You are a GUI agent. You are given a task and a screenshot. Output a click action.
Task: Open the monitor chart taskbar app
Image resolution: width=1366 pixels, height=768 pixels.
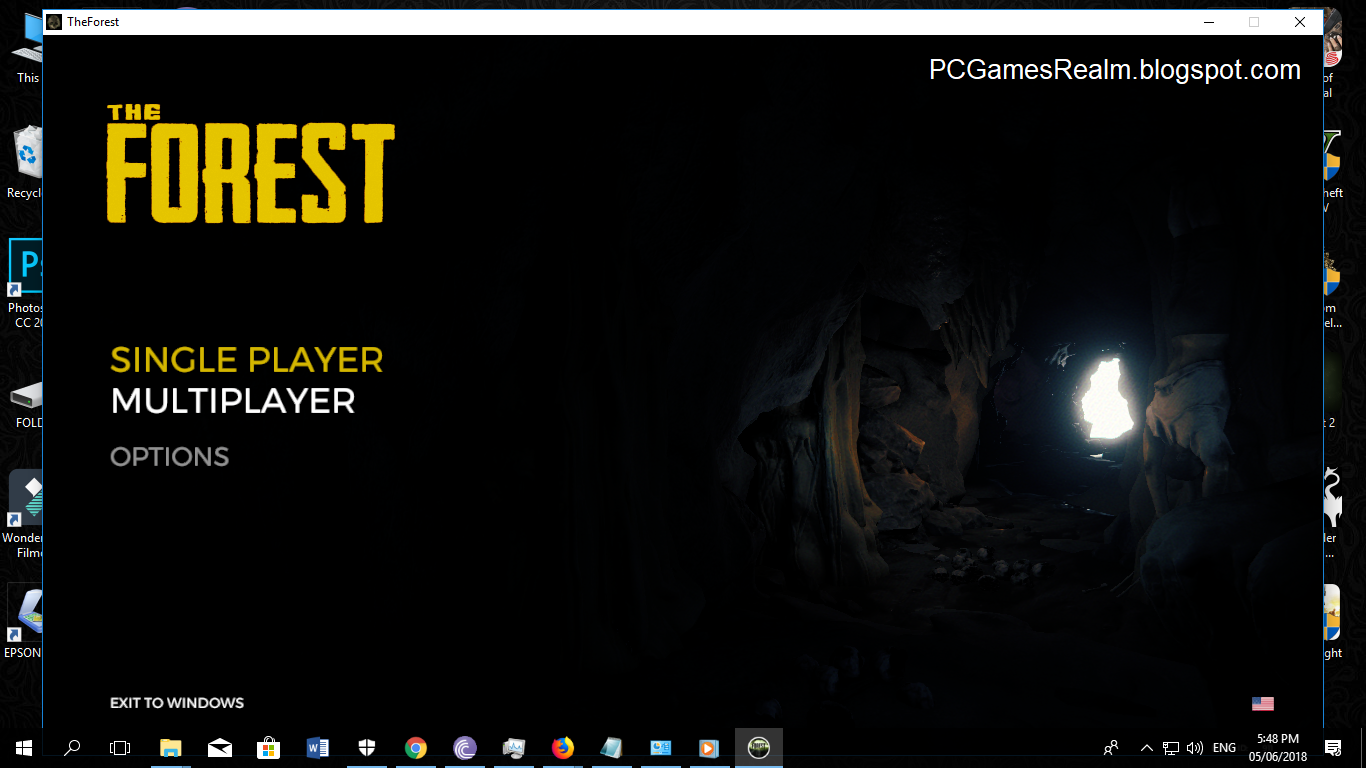click(514, 748)
